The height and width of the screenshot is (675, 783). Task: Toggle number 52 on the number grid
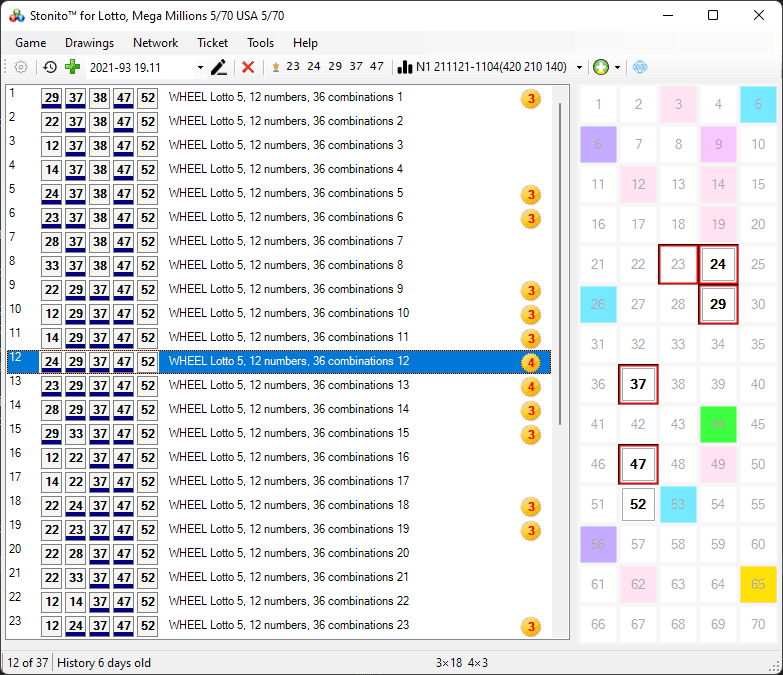638,505
